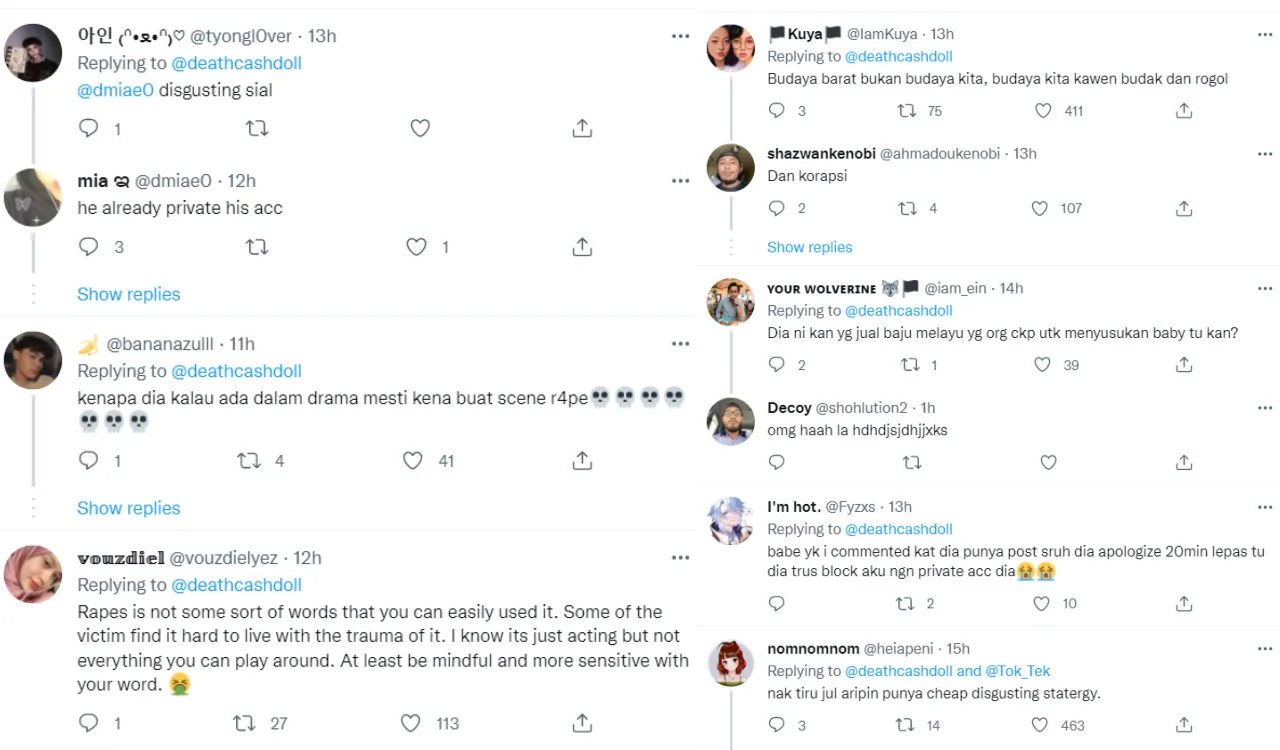Retweet Kuya's reply with 75 retweets

point(907,111)
